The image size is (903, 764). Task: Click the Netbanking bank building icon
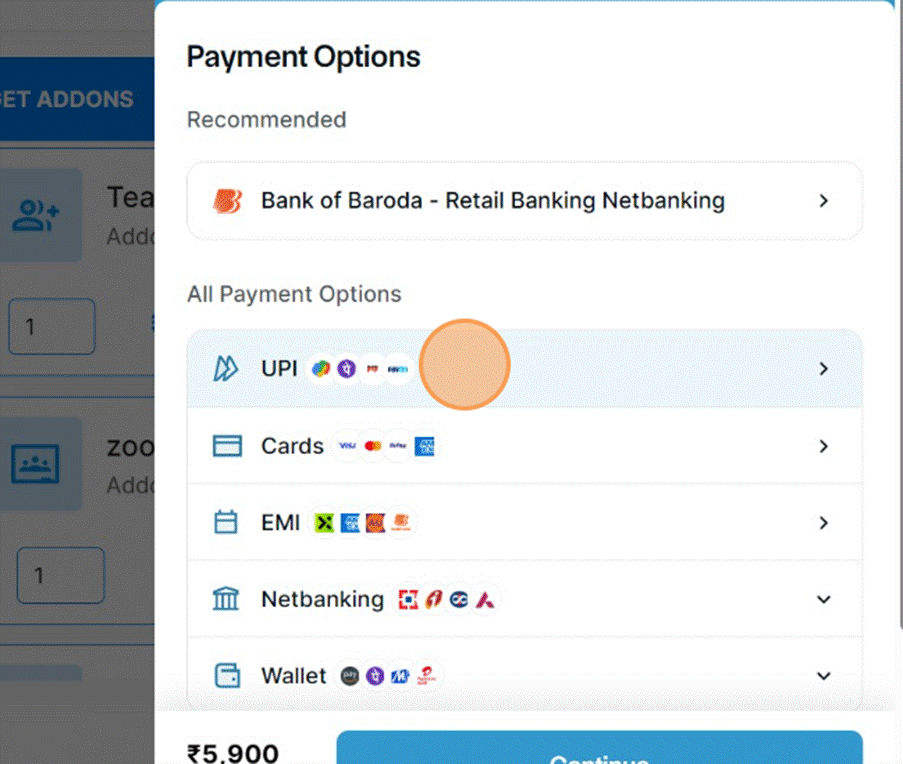click(227, 599)
